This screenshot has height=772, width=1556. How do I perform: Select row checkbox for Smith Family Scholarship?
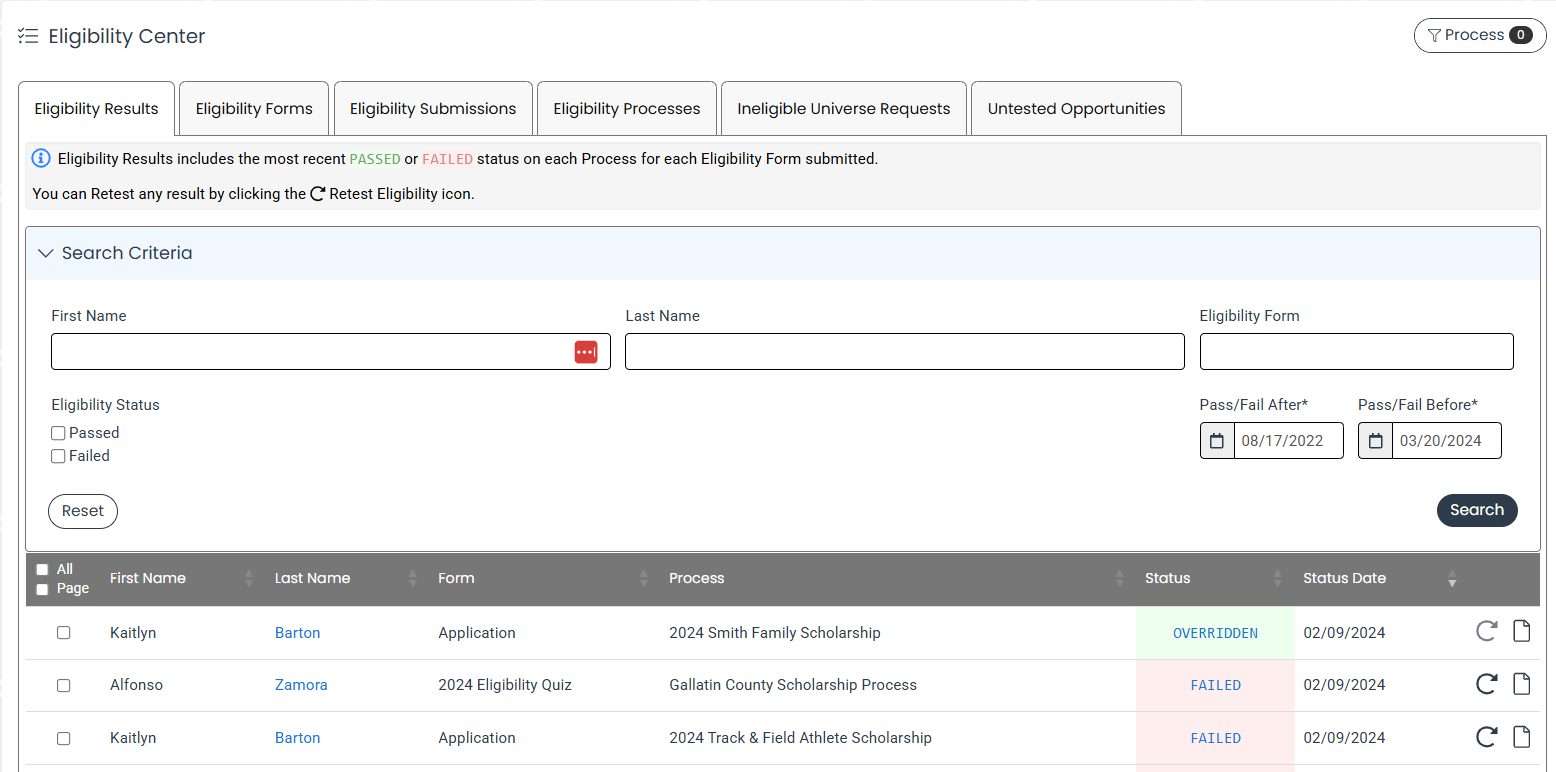(64, 633)
